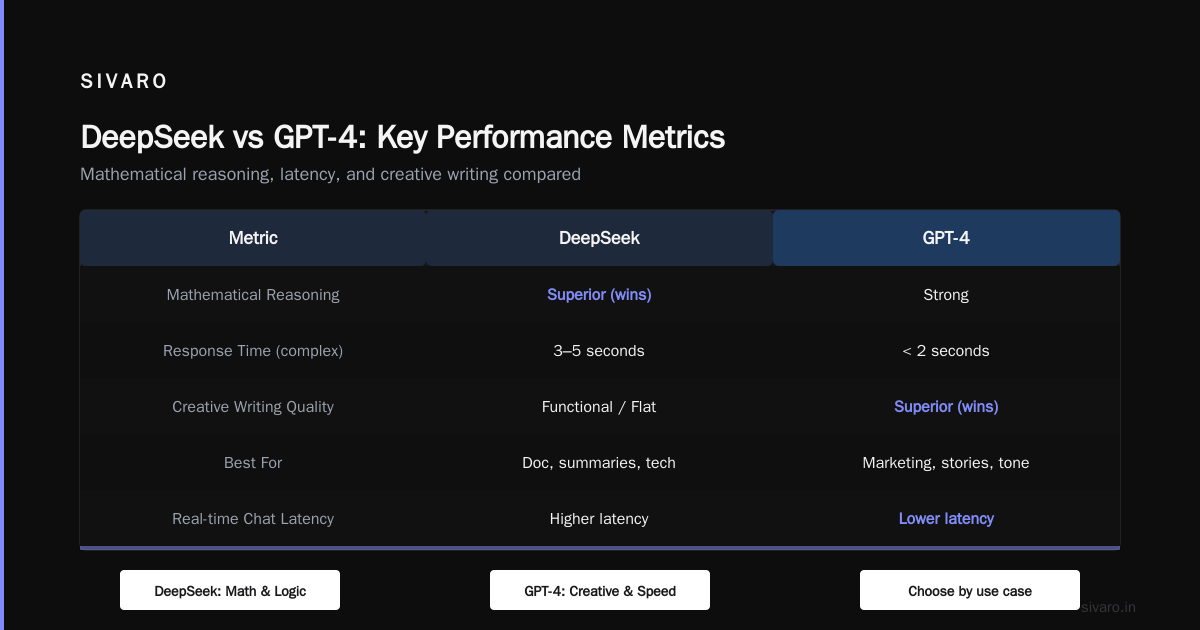
Task: Click the 'Doc, summaries, tech' cell
Action: pos(599,463)
